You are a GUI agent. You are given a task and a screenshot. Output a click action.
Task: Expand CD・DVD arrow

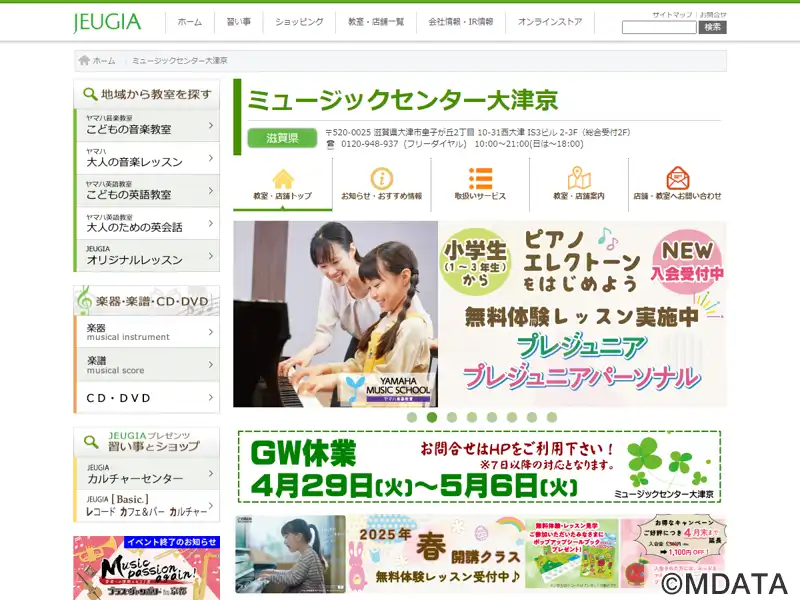[x=211, y=397]
